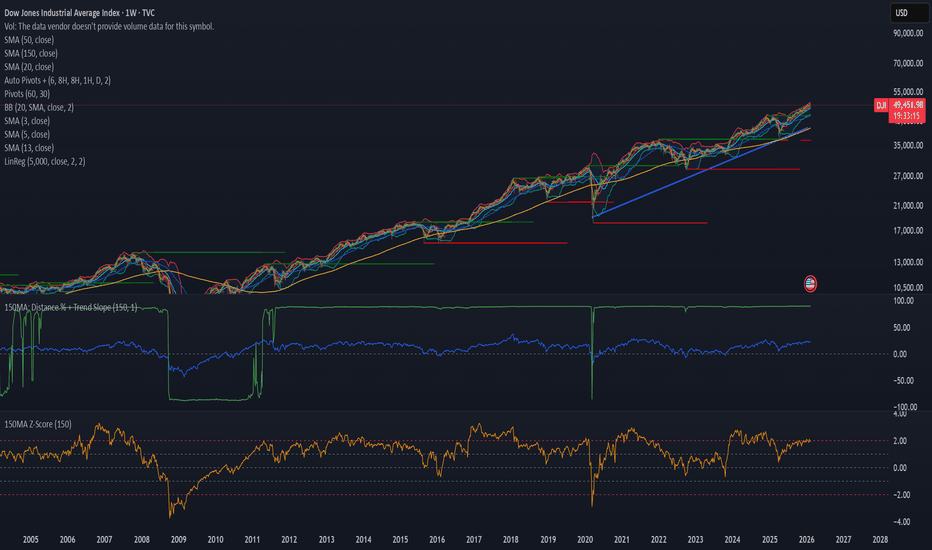The image size is (932, 550).
Task: Click the 2024 year label on time axis
Action: pos(732,540)
